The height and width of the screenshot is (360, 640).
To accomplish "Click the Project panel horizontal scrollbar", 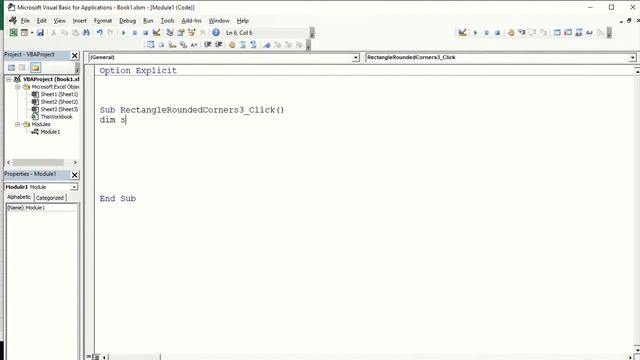I will coord(42,162).
